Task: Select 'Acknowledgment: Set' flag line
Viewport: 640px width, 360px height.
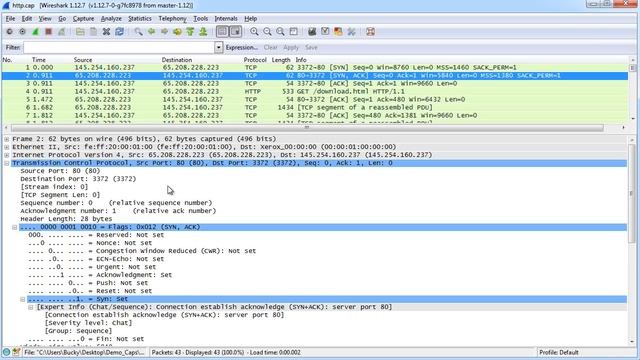Action: (100, 275)
